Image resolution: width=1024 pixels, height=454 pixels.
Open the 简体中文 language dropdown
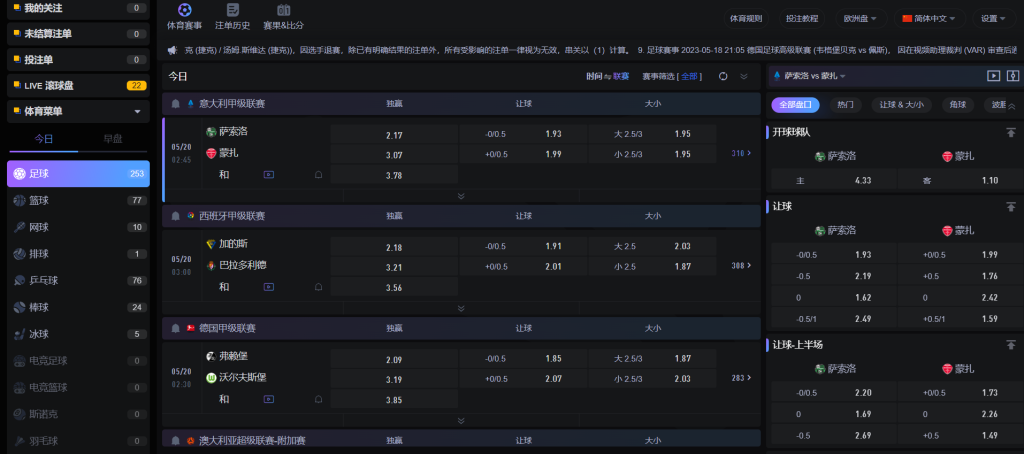pos(929,18)
